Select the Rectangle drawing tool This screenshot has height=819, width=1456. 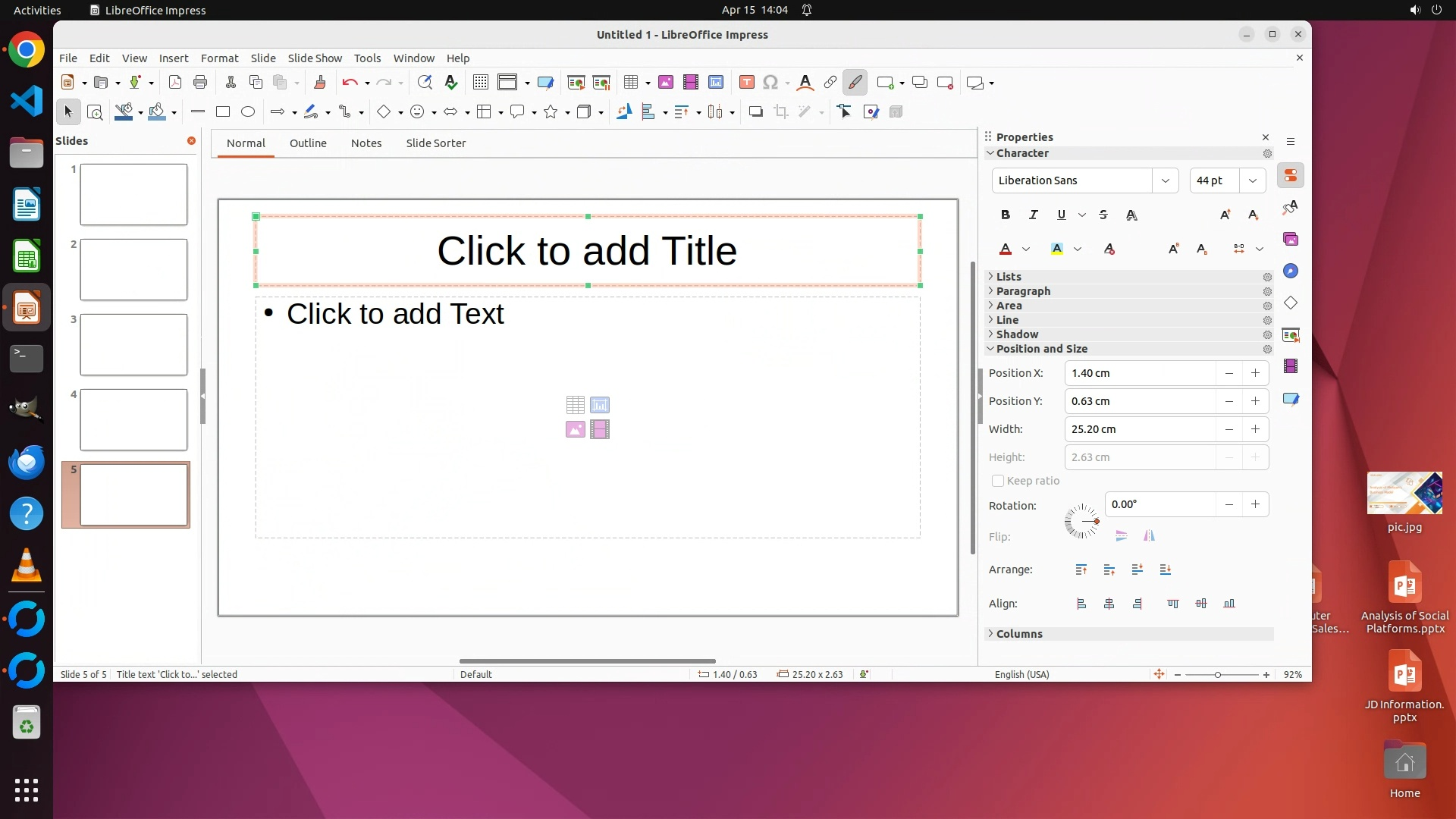click(x=223, y=112)
